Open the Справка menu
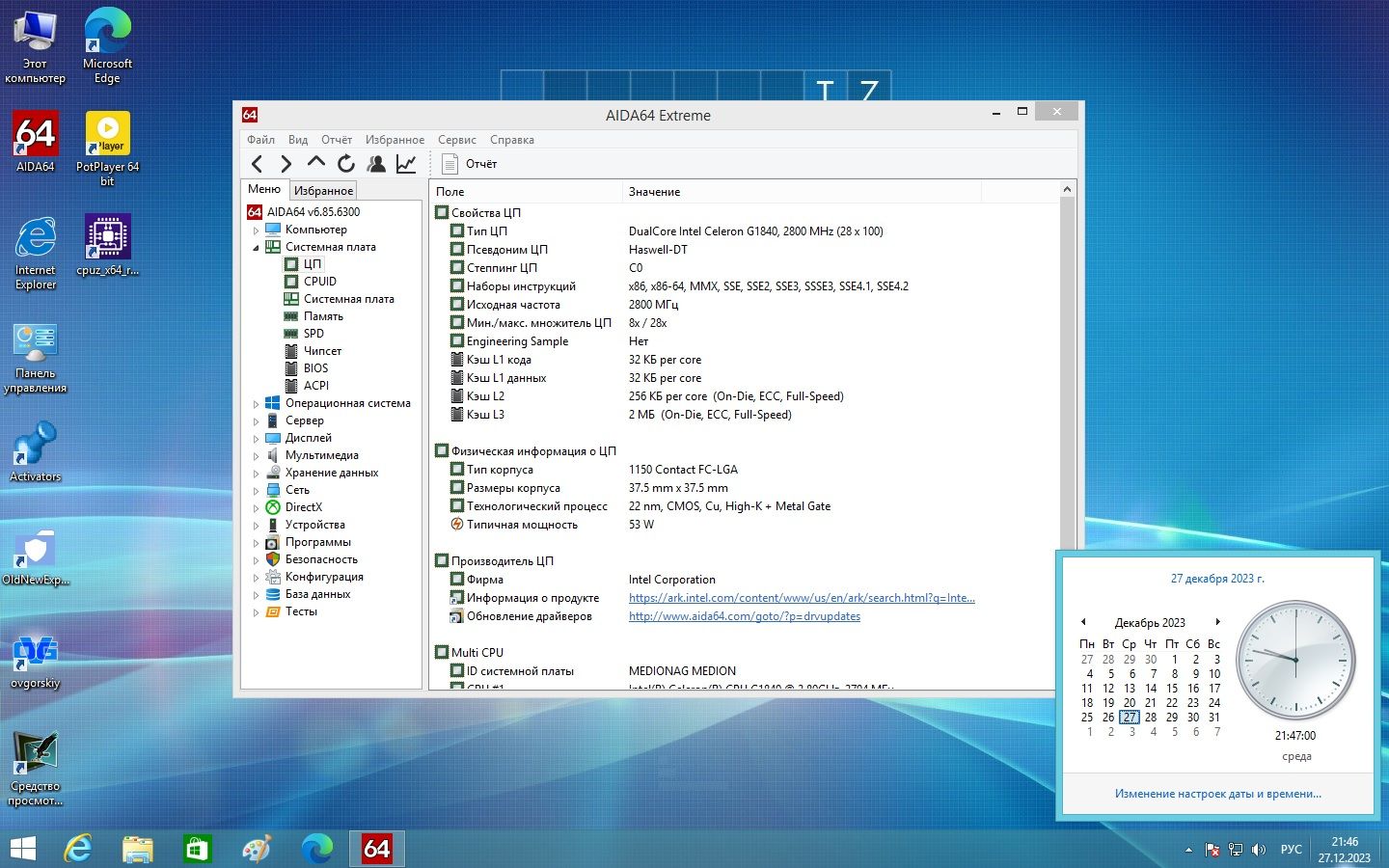The height and width of the screenshot is (868, 1389). pos(511,140)
